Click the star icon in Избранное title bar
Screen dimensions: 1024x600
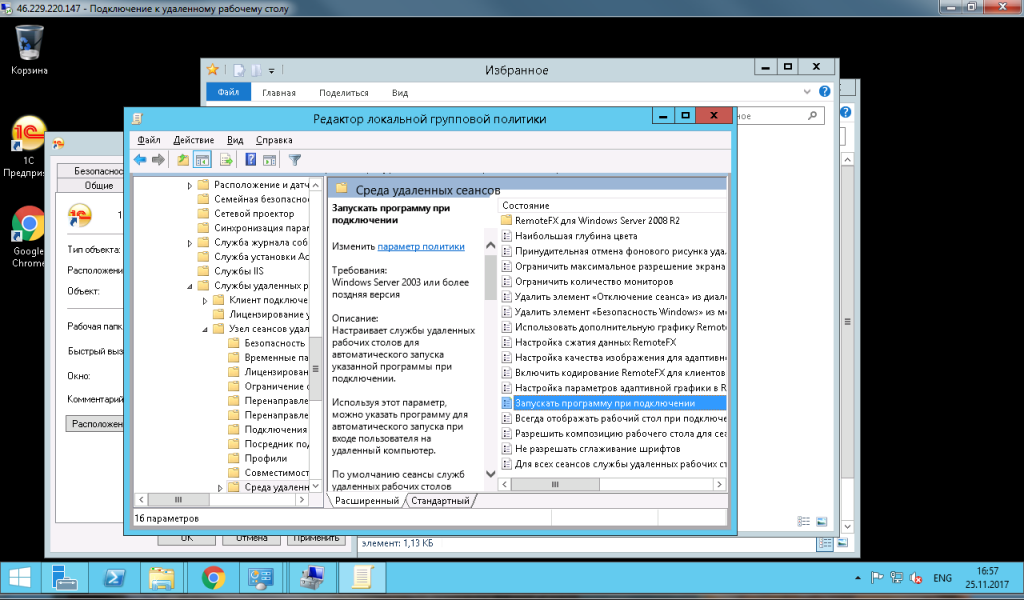(213, 70)
